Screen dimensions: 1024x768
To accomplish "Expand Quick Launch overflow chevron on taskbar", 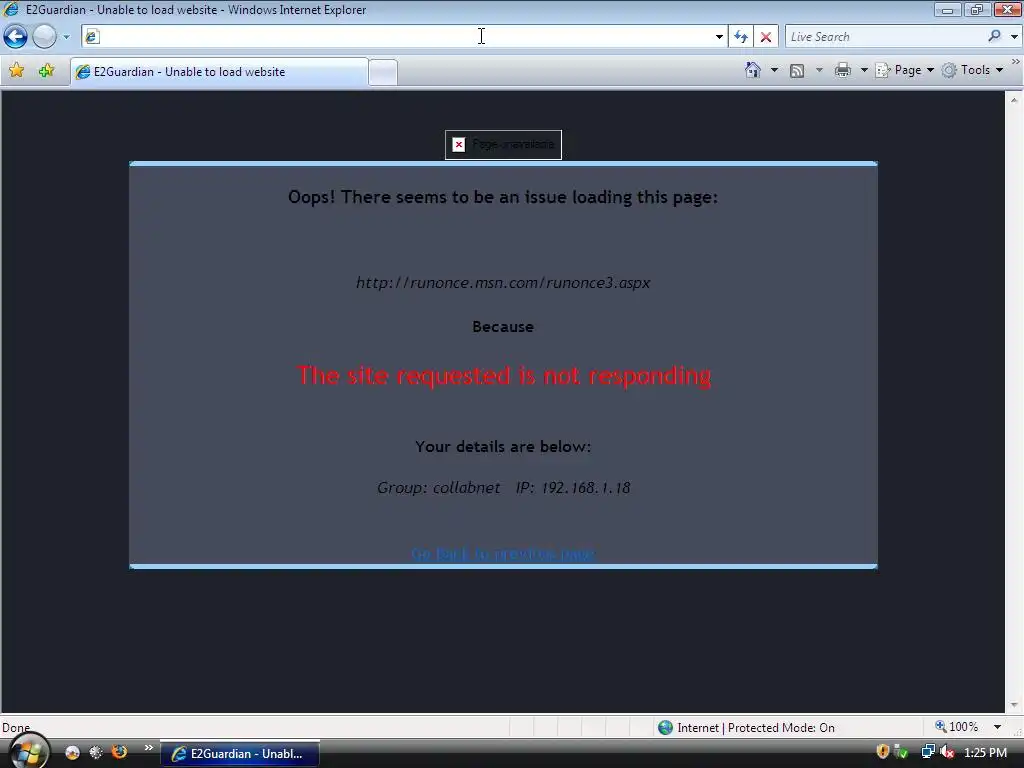I will 148,747.
